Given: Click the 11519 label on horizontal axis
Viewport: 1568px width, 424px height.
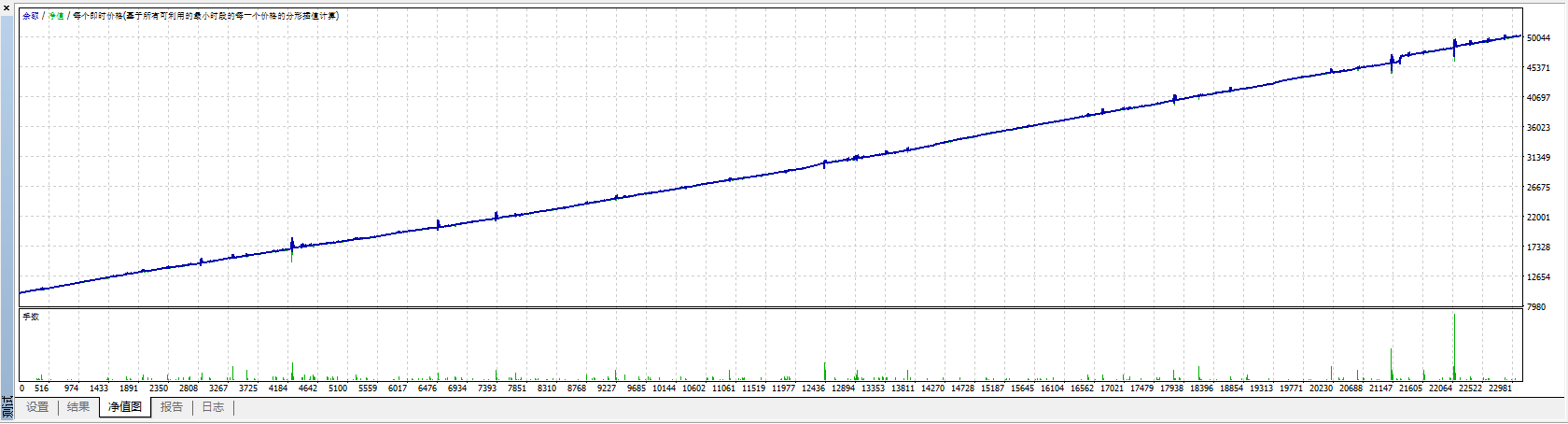Looking at the screenshot, I should click(x=753, y=389).
